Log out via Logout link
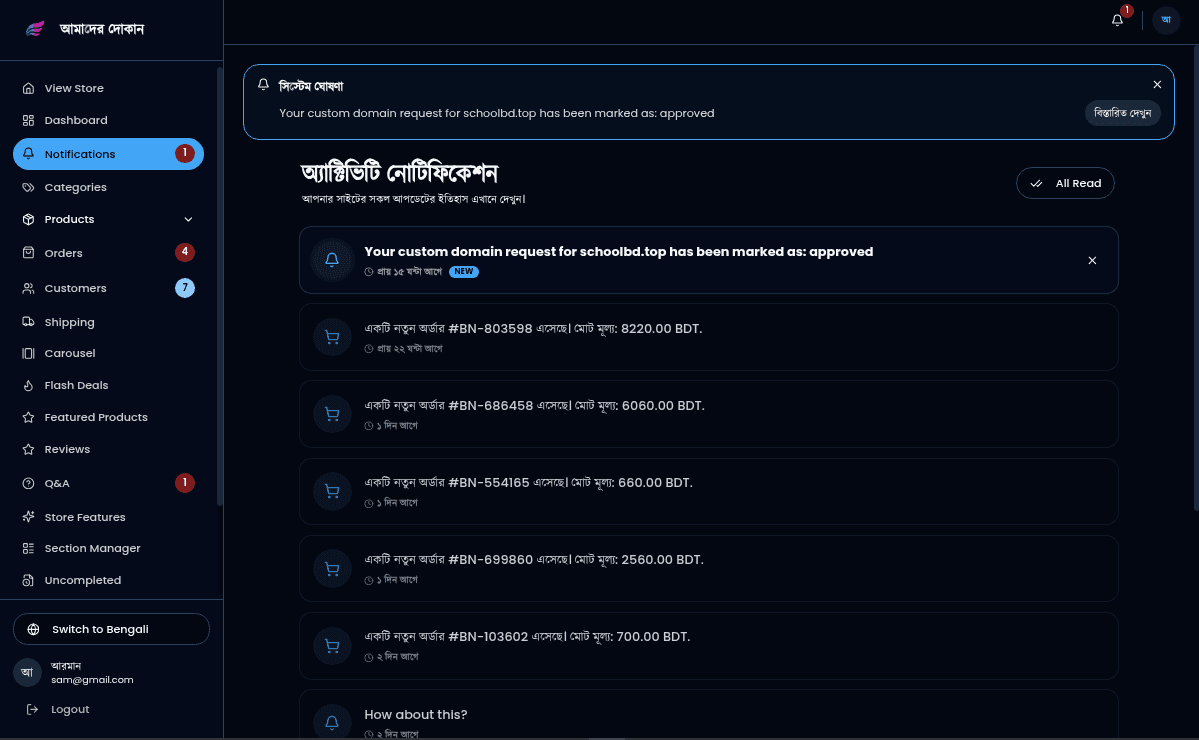Screen dimensions: 1199x740 (70, 709)
